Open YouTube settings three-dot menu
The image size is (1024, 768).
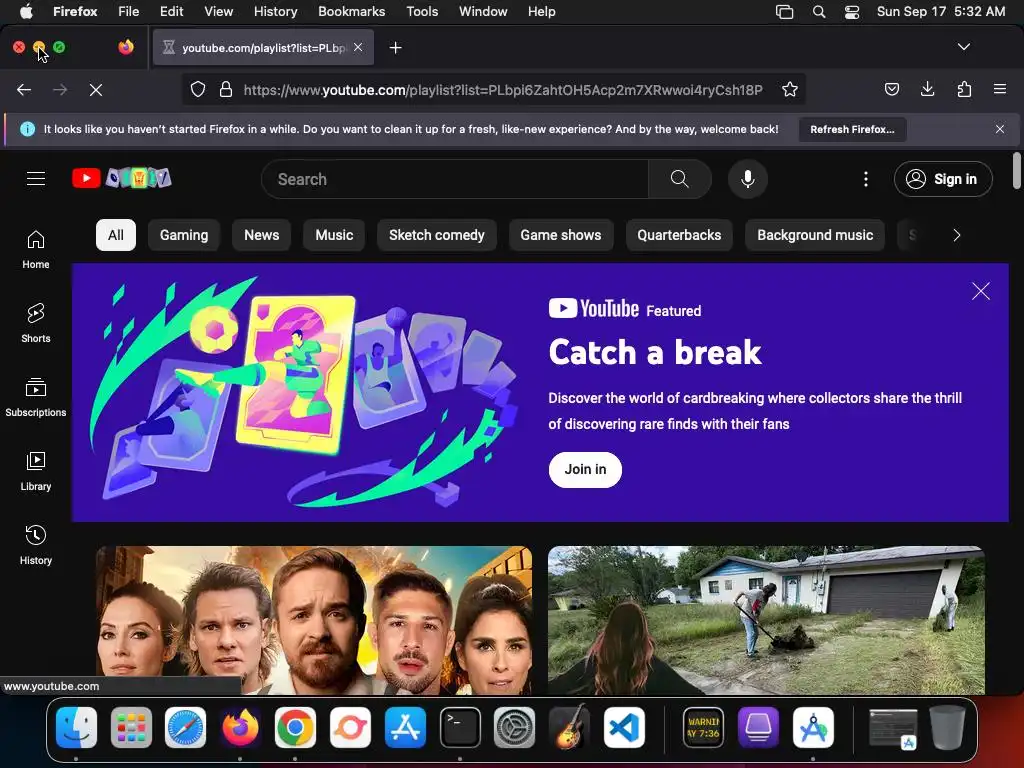point(866,179)
